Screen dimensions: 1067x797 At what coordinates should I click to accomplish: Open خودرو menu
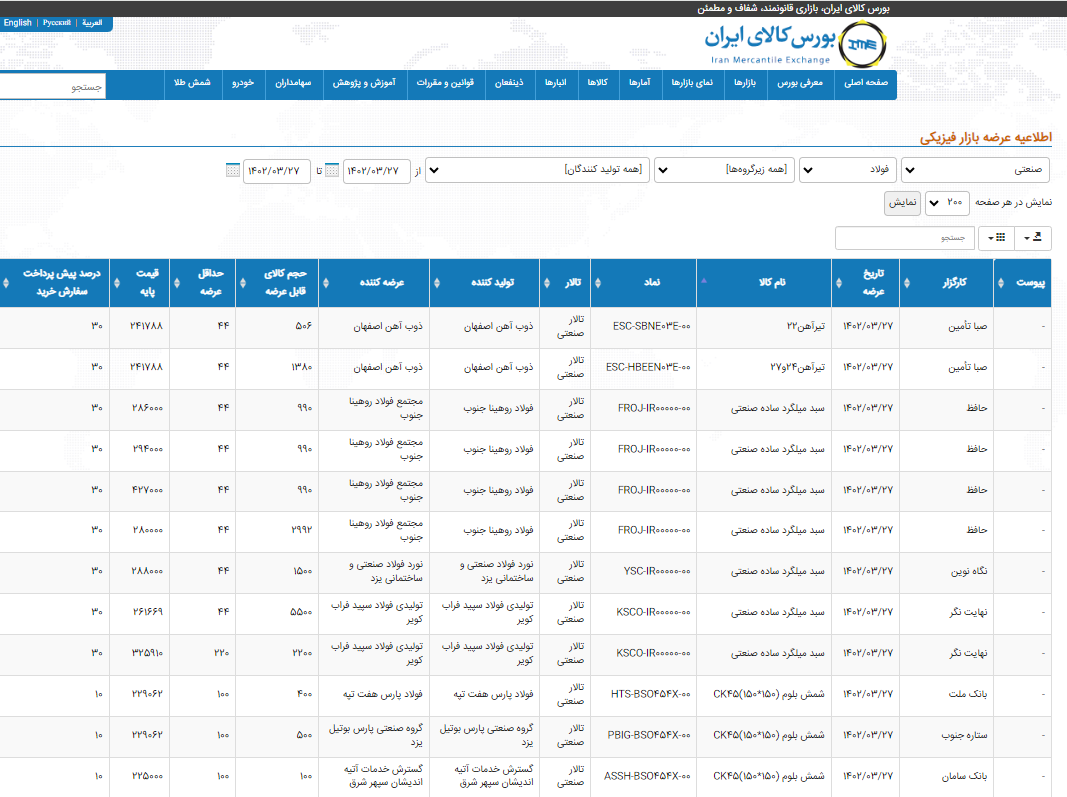pyautogui.click(x=243, y=83)
